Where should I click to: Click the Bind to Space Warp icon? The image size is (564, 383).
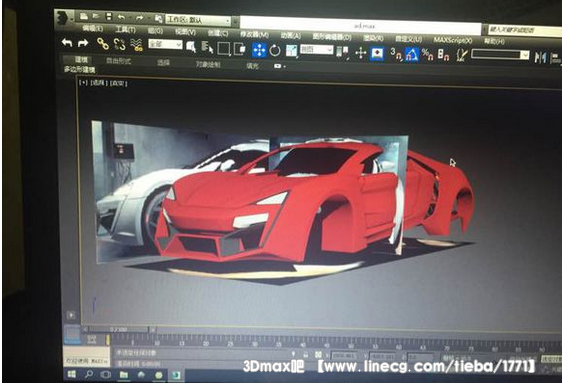point(136,45)
